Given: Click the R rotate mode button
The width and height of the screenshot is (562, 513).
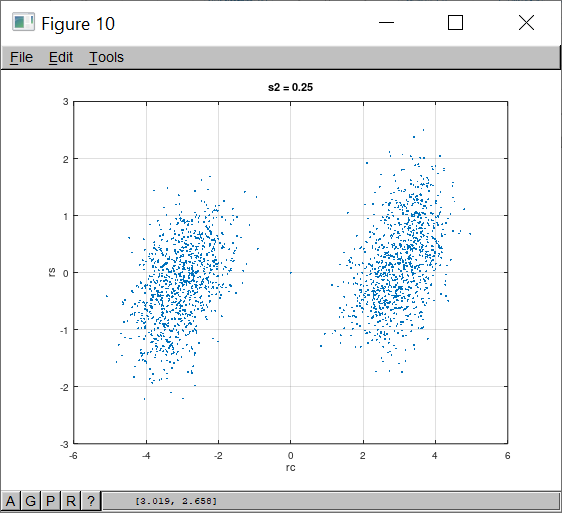Looking at the screenshot, I should (x=71, y=501).
